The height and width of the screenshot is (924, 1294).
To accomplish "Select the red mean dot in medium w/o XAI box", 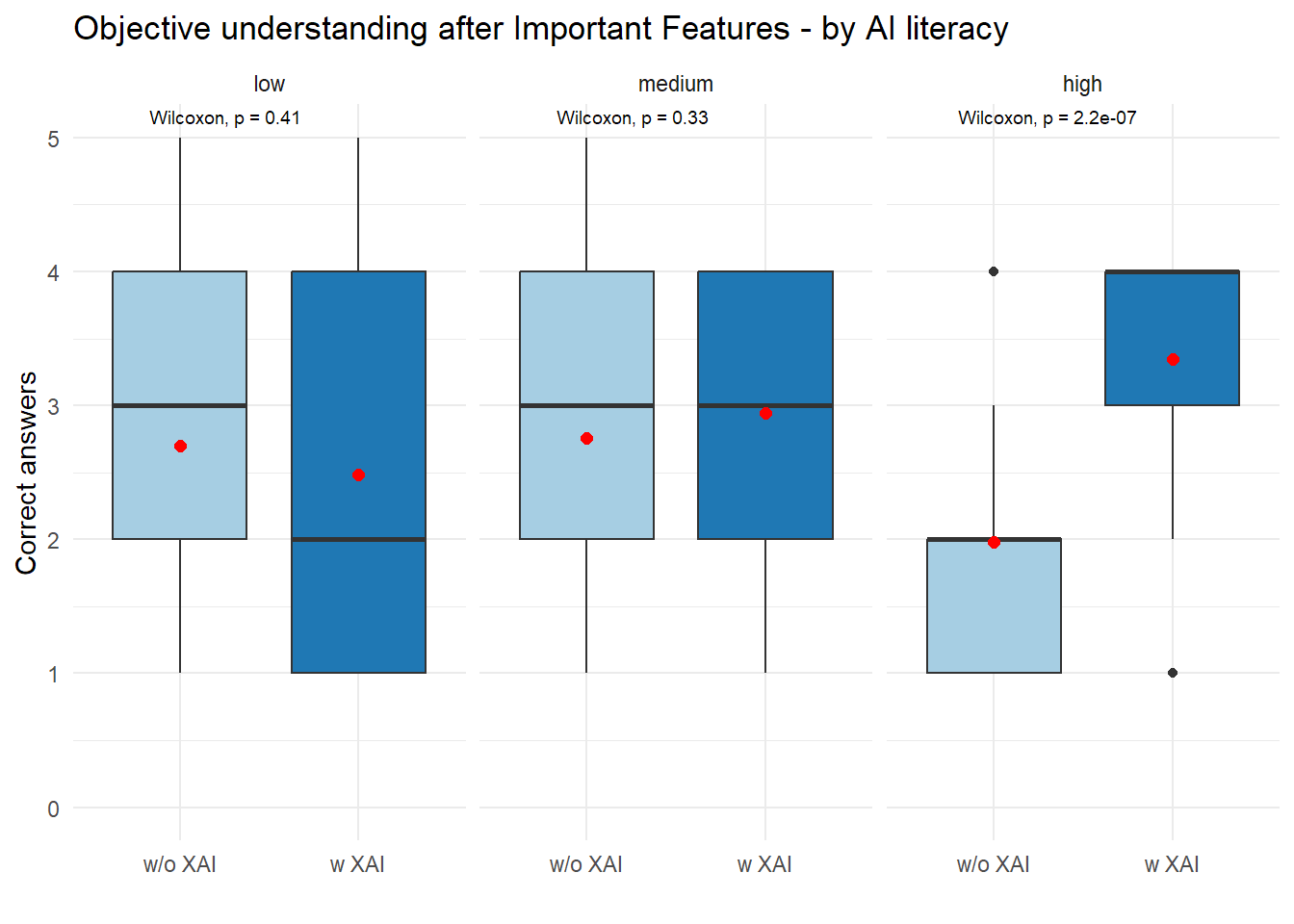I will [x=586, y=438].
